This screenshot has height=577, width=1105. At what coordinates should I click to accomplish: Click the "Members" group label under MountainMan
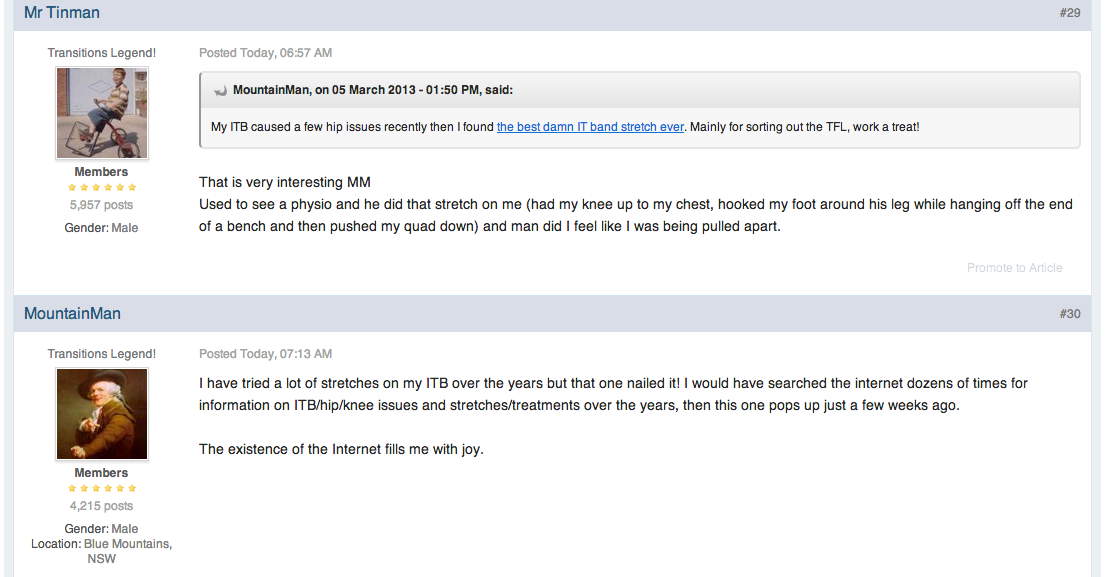coord(102,473)
